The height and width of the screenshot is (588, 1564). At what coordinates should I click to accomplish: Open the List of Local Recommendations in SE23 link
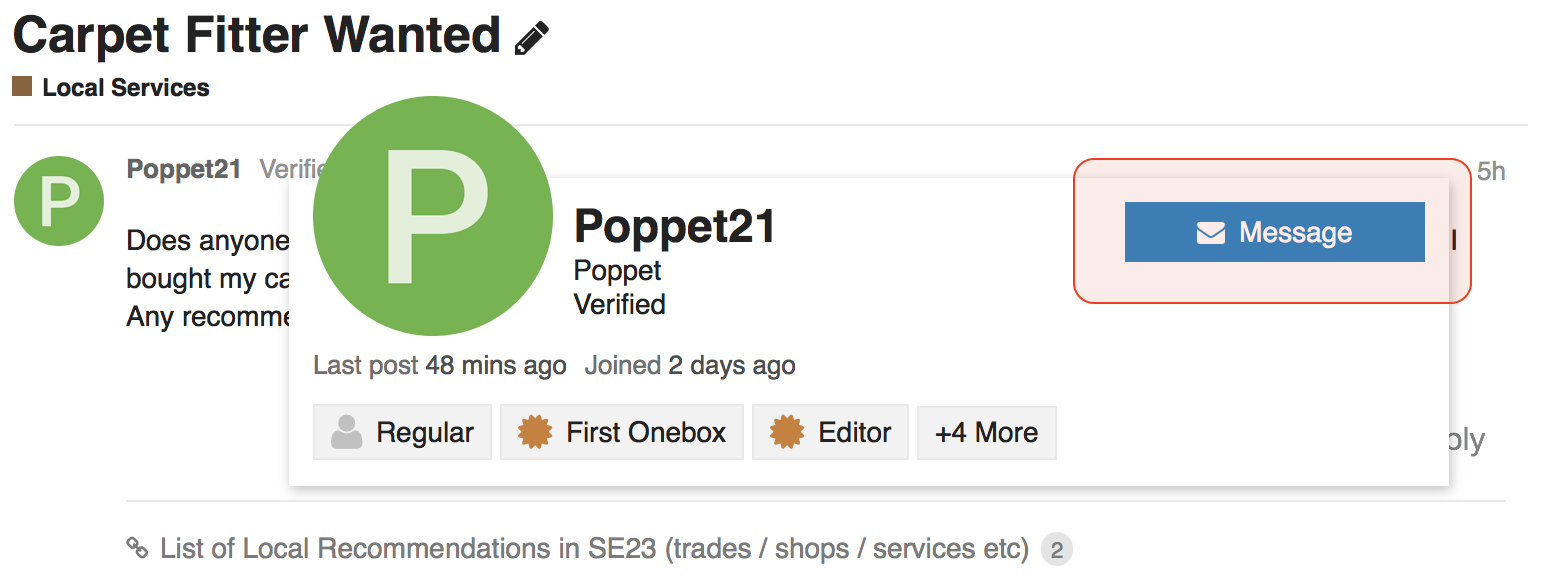click(x=594, y=548)
